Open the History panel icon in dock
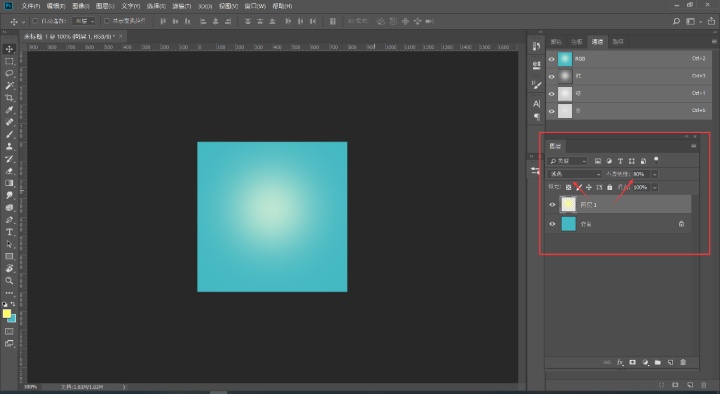Screen dimensions: 720x394 (536, 46)
